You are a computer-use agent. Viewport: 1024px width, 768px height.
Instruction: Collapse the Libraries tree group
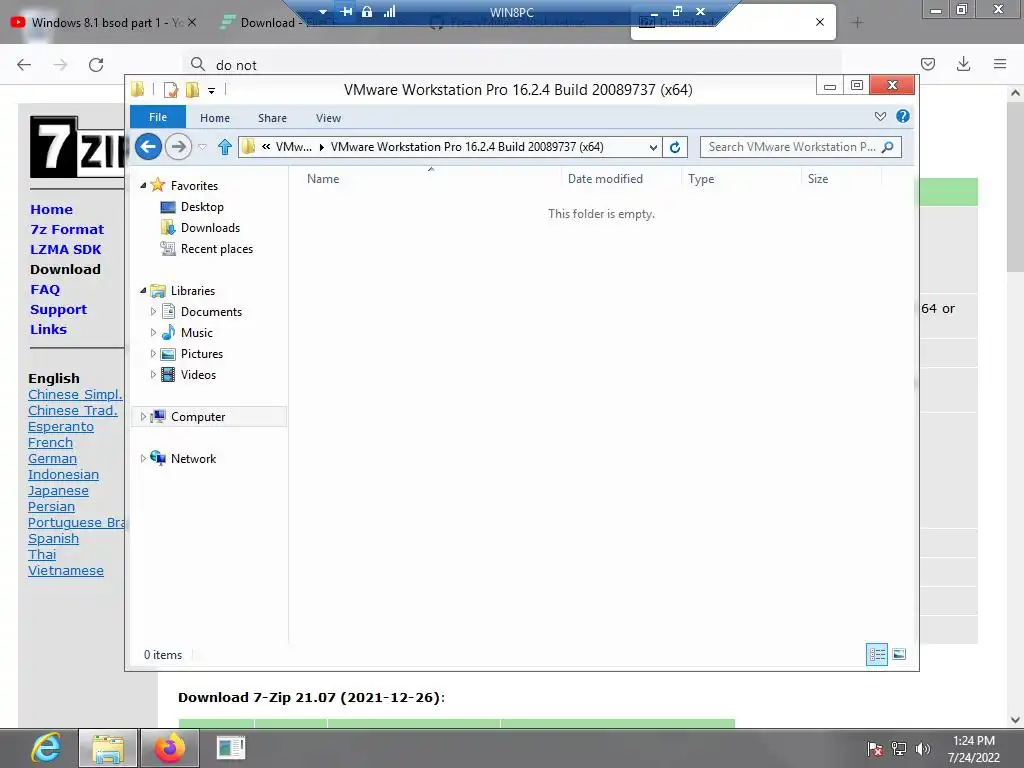pyautogui.click(x=143, y=291)
